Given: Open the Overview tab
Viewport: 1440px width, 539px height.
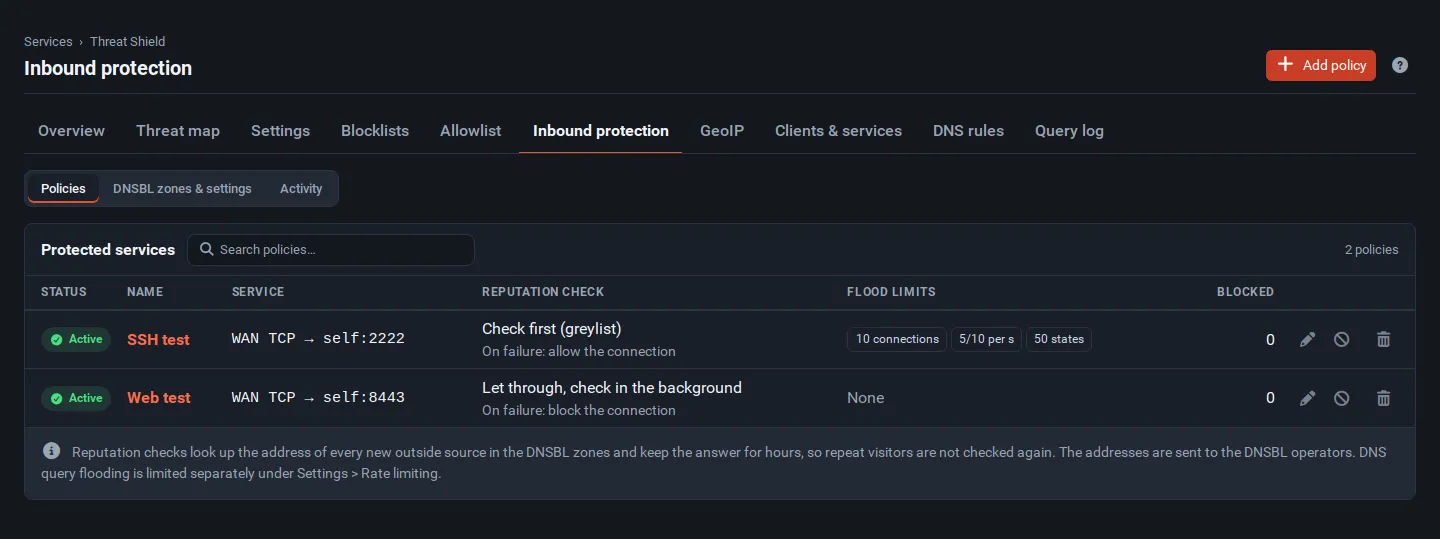Looking at the screenshot, I should click(x=71, y=131).
